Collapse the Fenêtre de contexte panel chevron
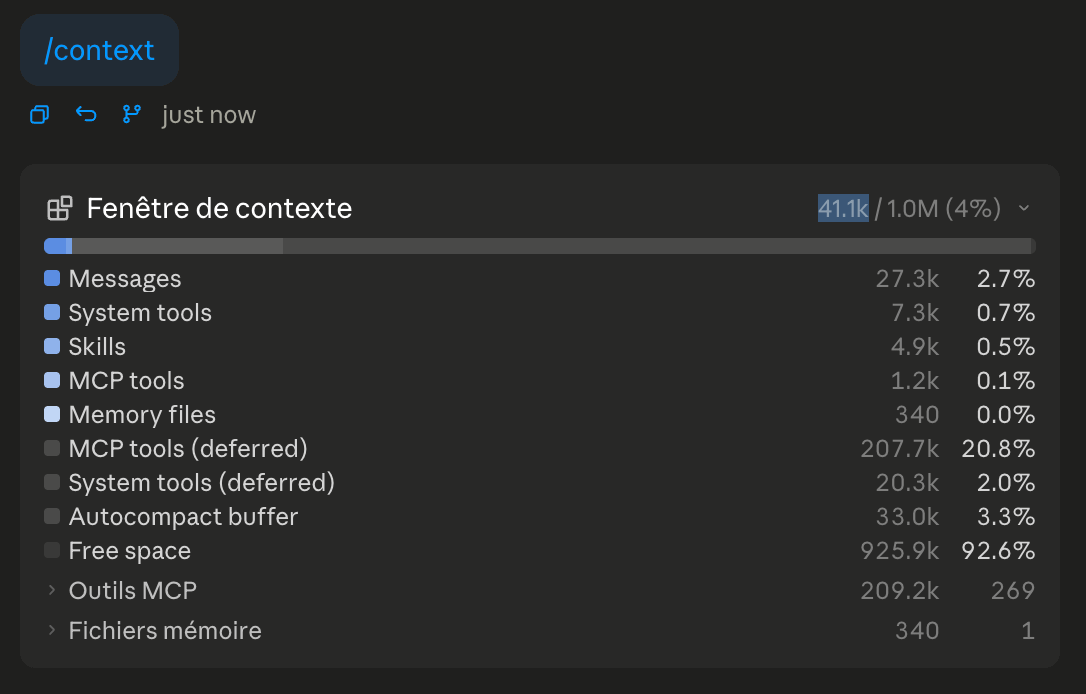 [1024, 208]
